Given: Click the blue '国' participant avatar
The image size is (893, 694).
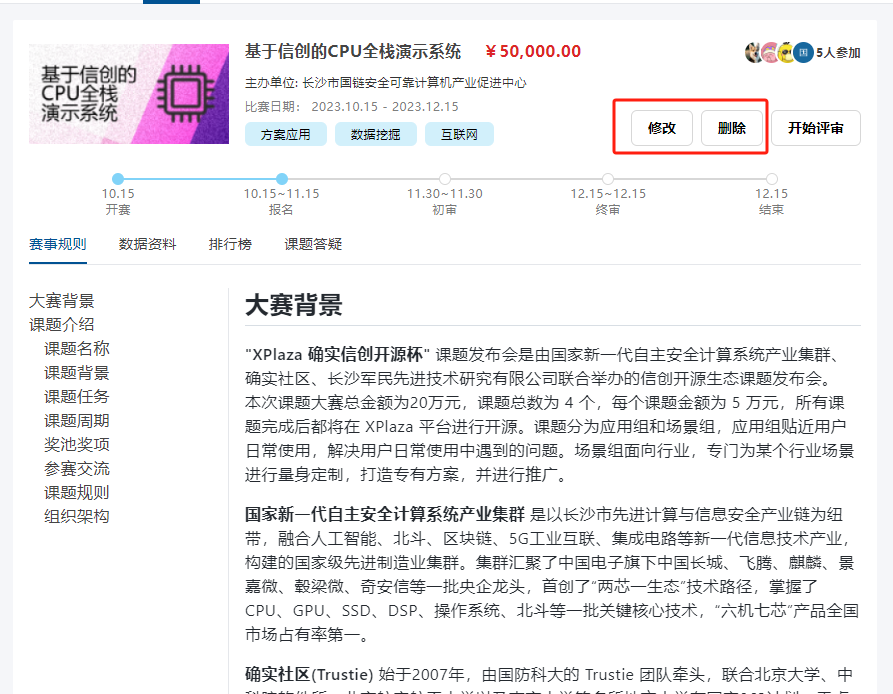Looking at the screenshot, I should (803, 53).
